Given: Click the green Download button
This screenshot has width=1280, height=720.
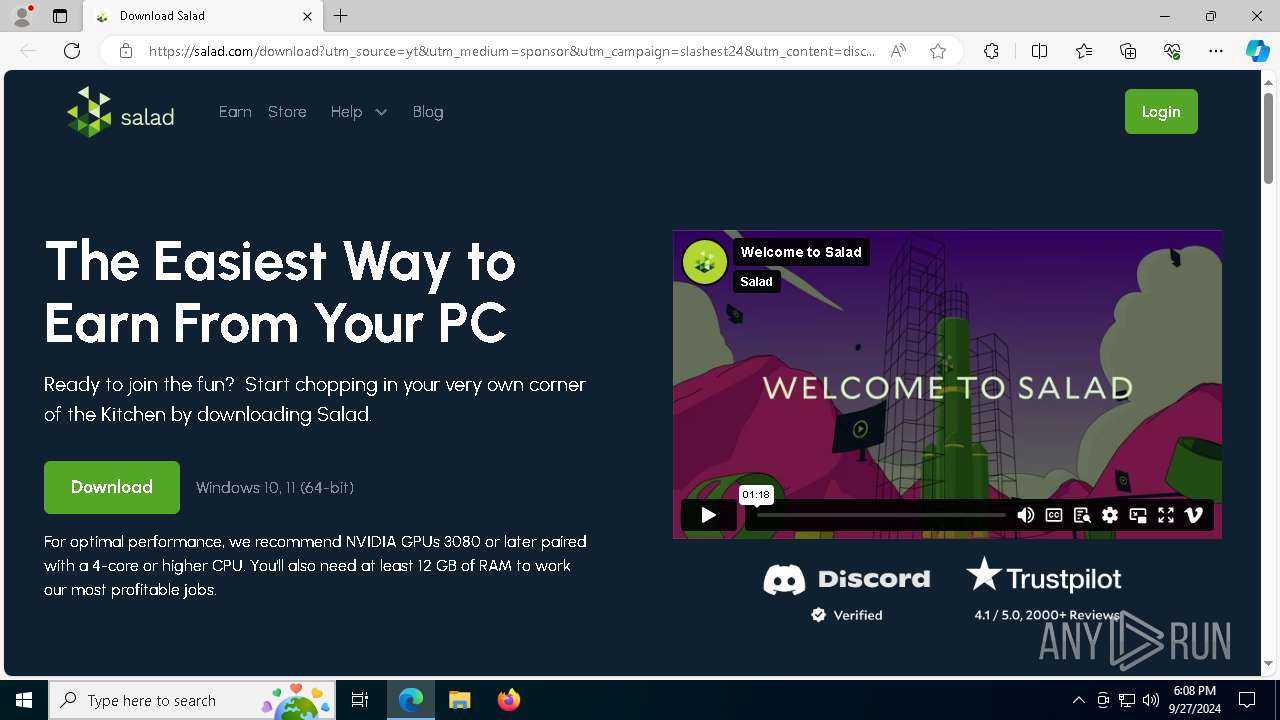Looking at the screenshot, I should [x=112, y=487].
